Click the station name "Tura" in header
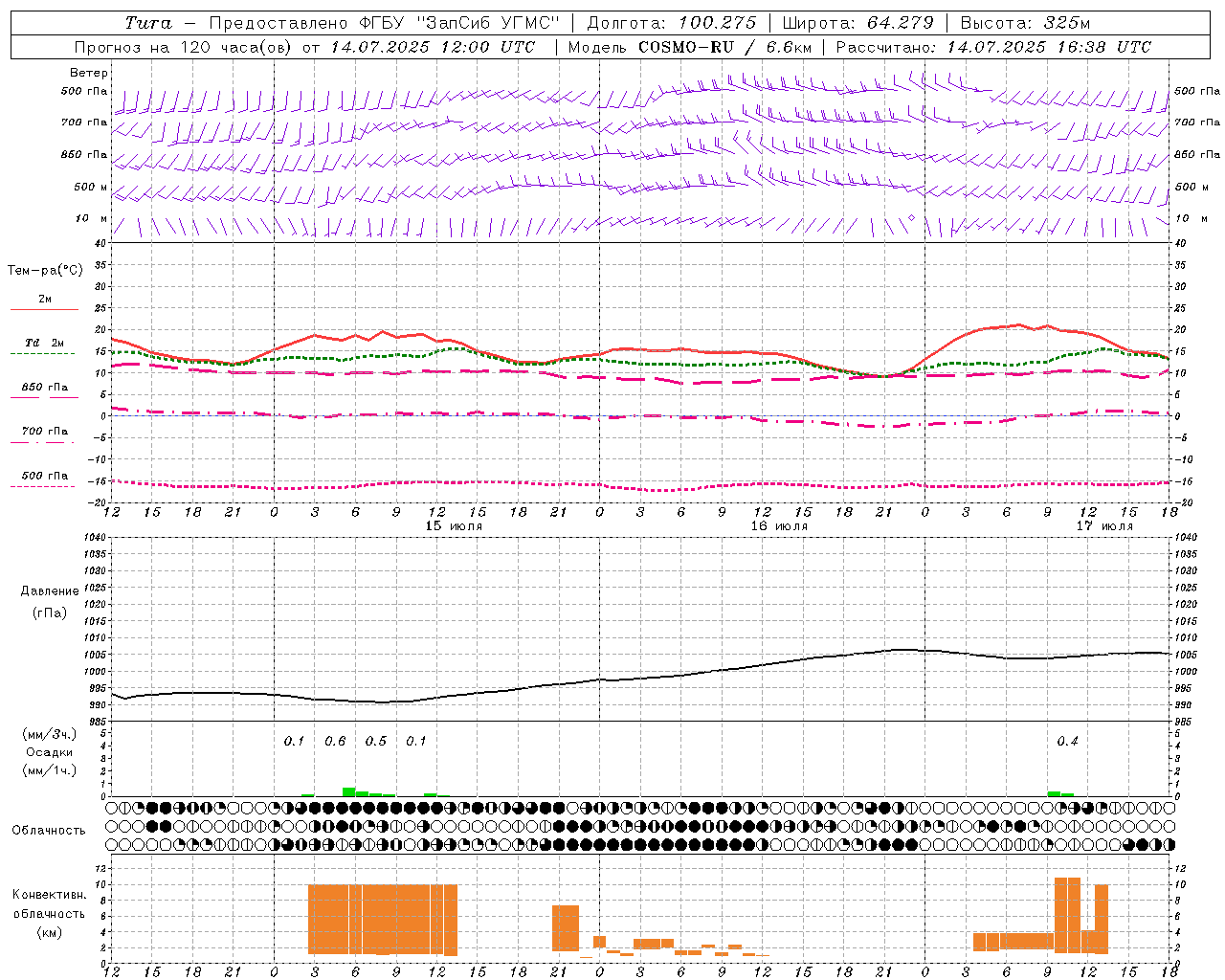Image resolution: width=1225 pixels, height=980 pixels. [148, 23]
